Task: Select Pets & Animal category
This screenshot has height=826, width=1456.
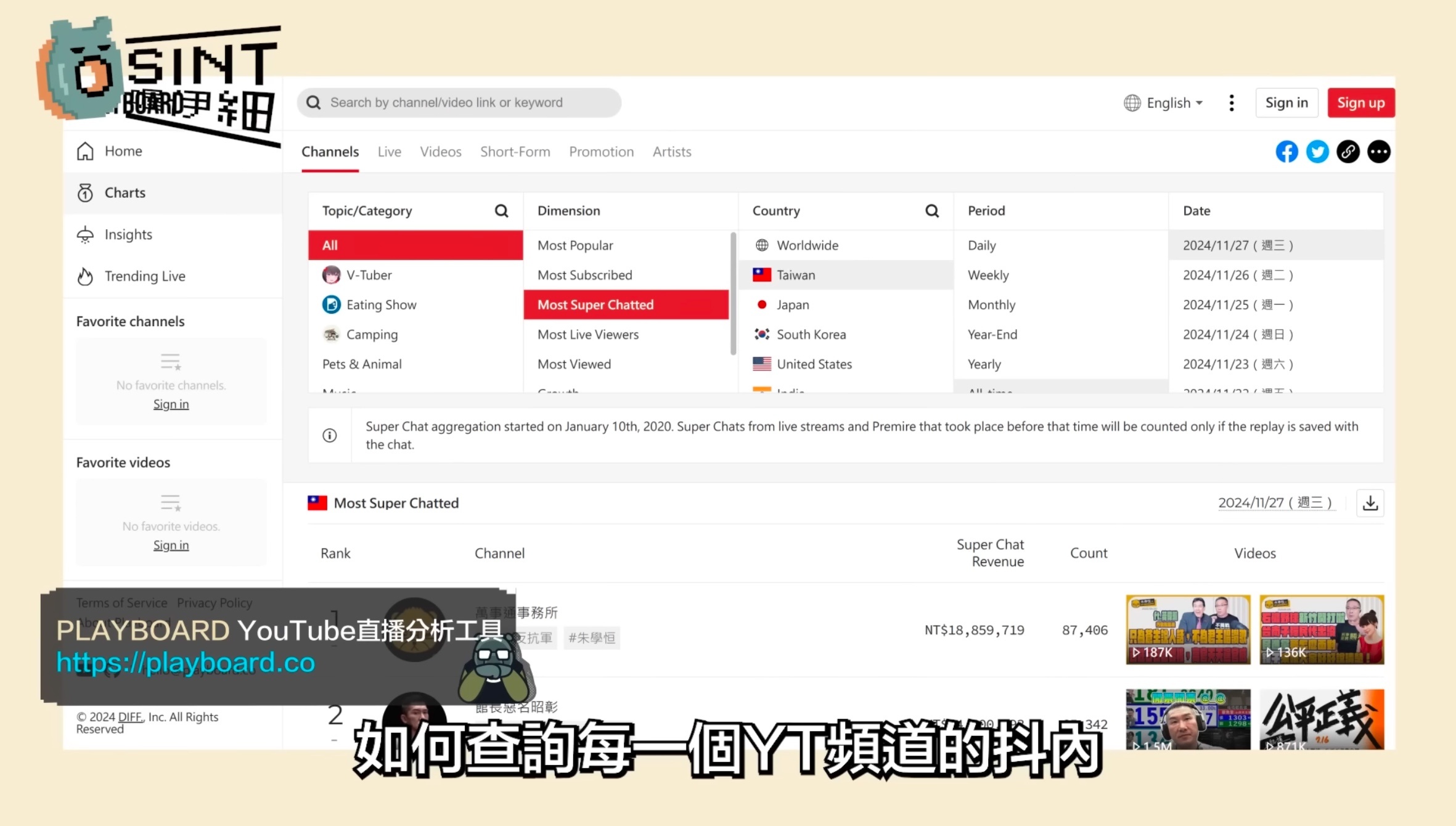Action: click(415, 364)
